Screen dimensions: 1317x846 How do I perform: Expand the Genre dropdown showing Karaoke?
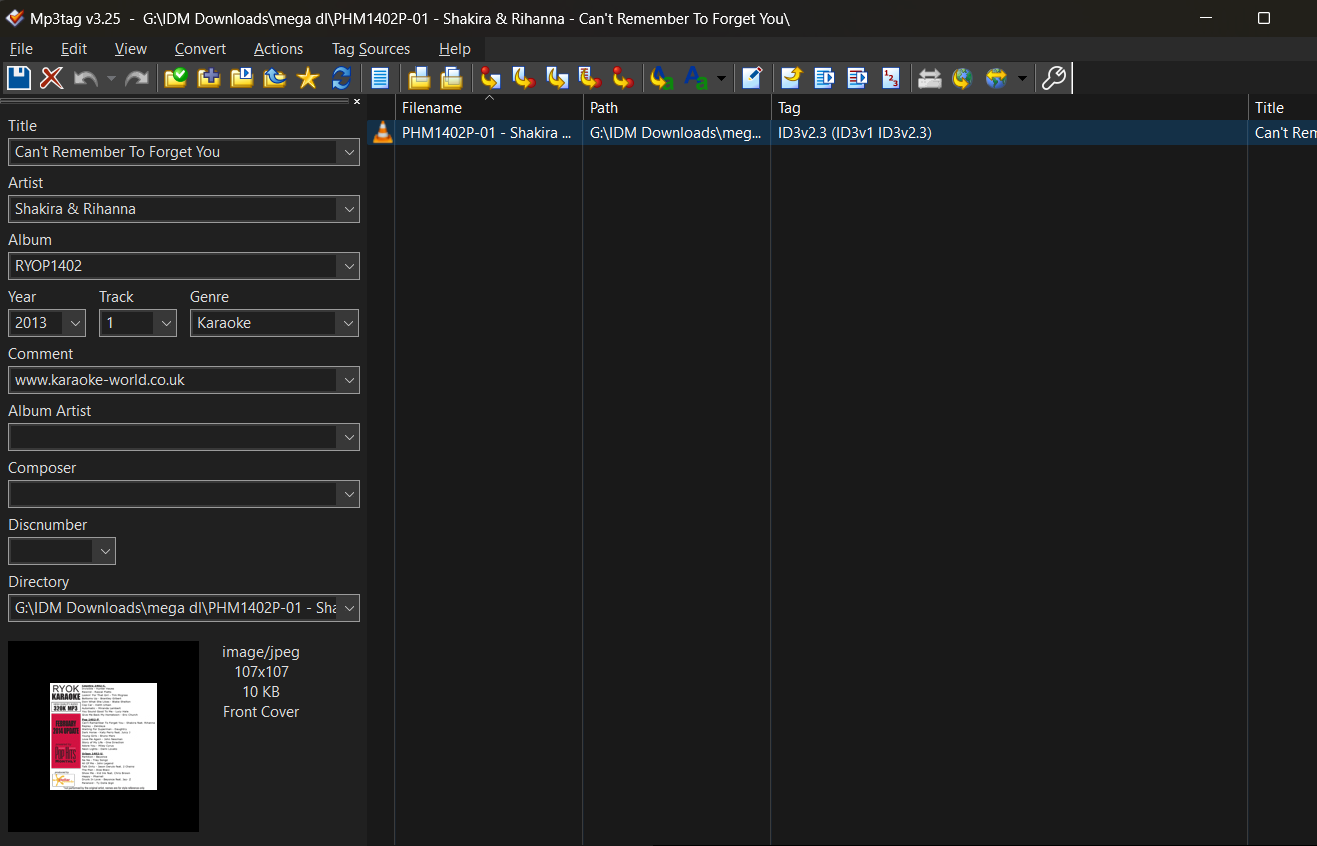(348, 323)
